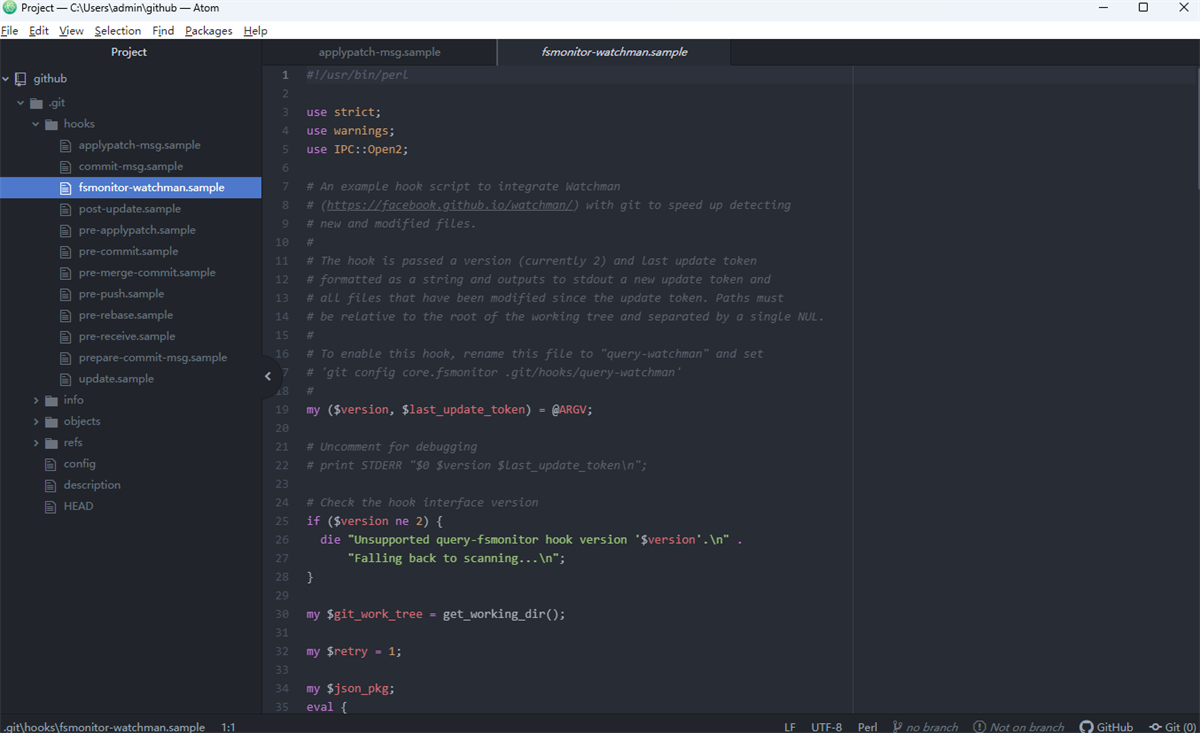The width and height of the screenshot is (1200, 733).
Task: Click the objects folder icon
Action: [51, 422]
